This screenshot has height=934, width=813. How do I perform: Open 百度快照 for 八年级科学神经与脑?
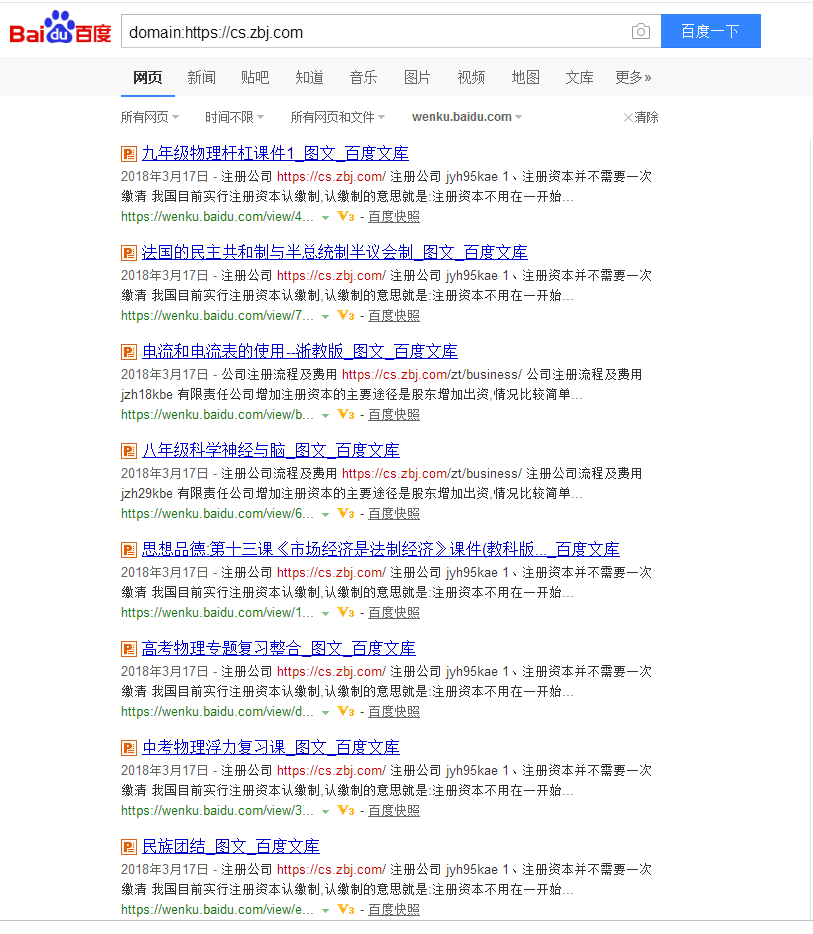coord(394,513)
